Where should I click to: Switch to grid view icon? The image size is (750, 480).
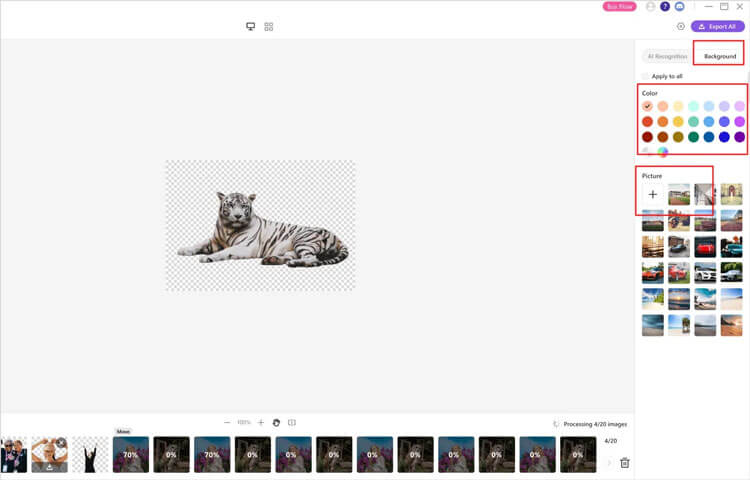click(x=269, y=26)
